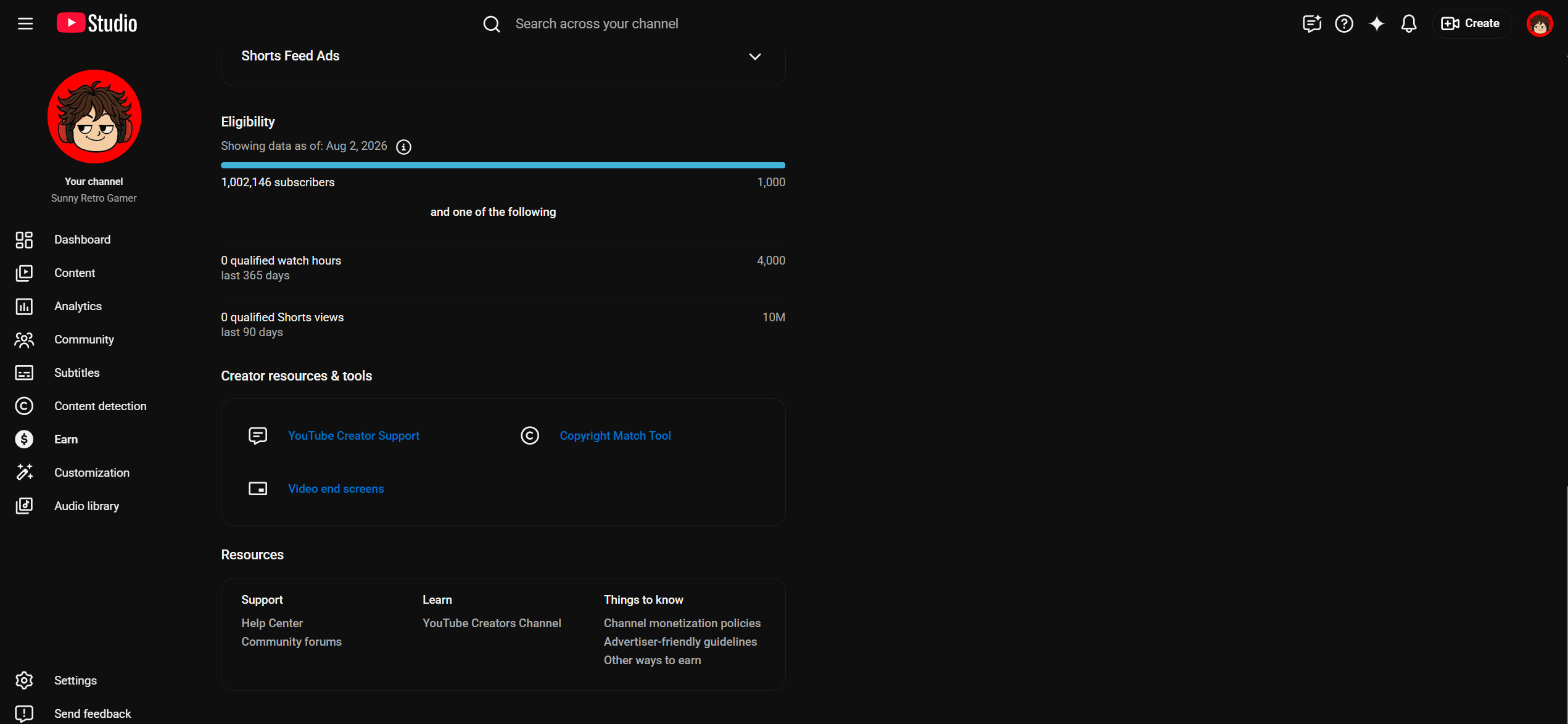
Task: Click the Settings gear icon
Action: click(x=24, y=680)
